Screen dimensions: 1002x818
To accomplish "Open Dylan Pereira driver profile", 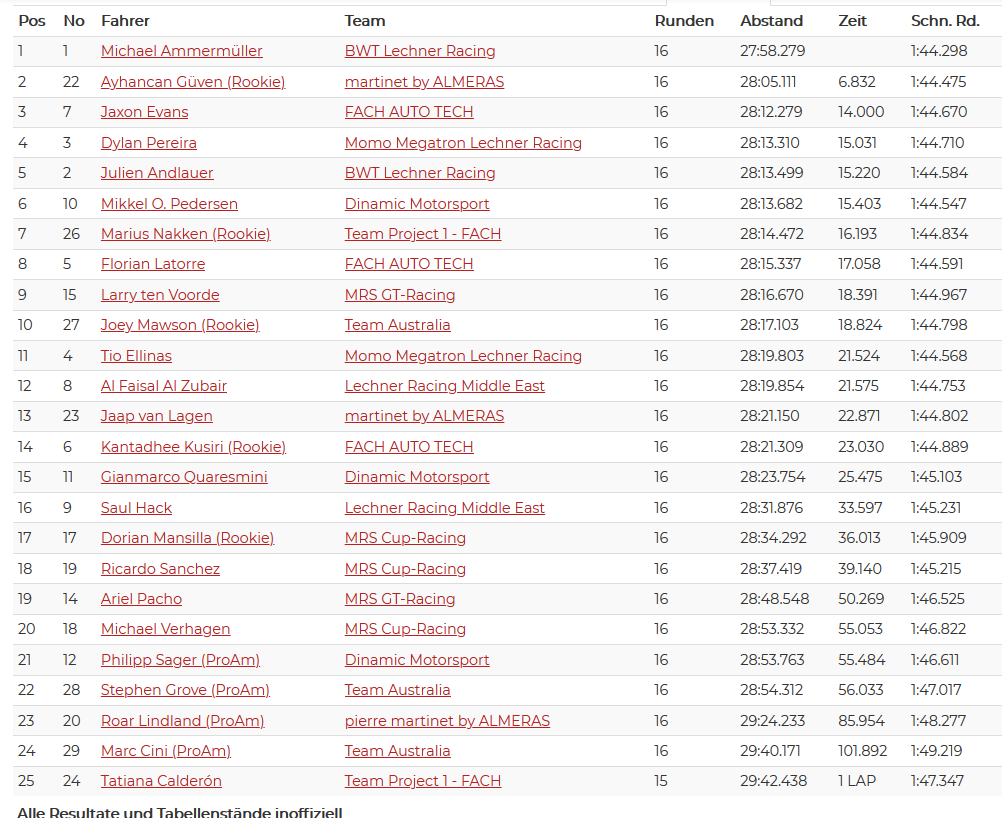I will pos(149,143).
